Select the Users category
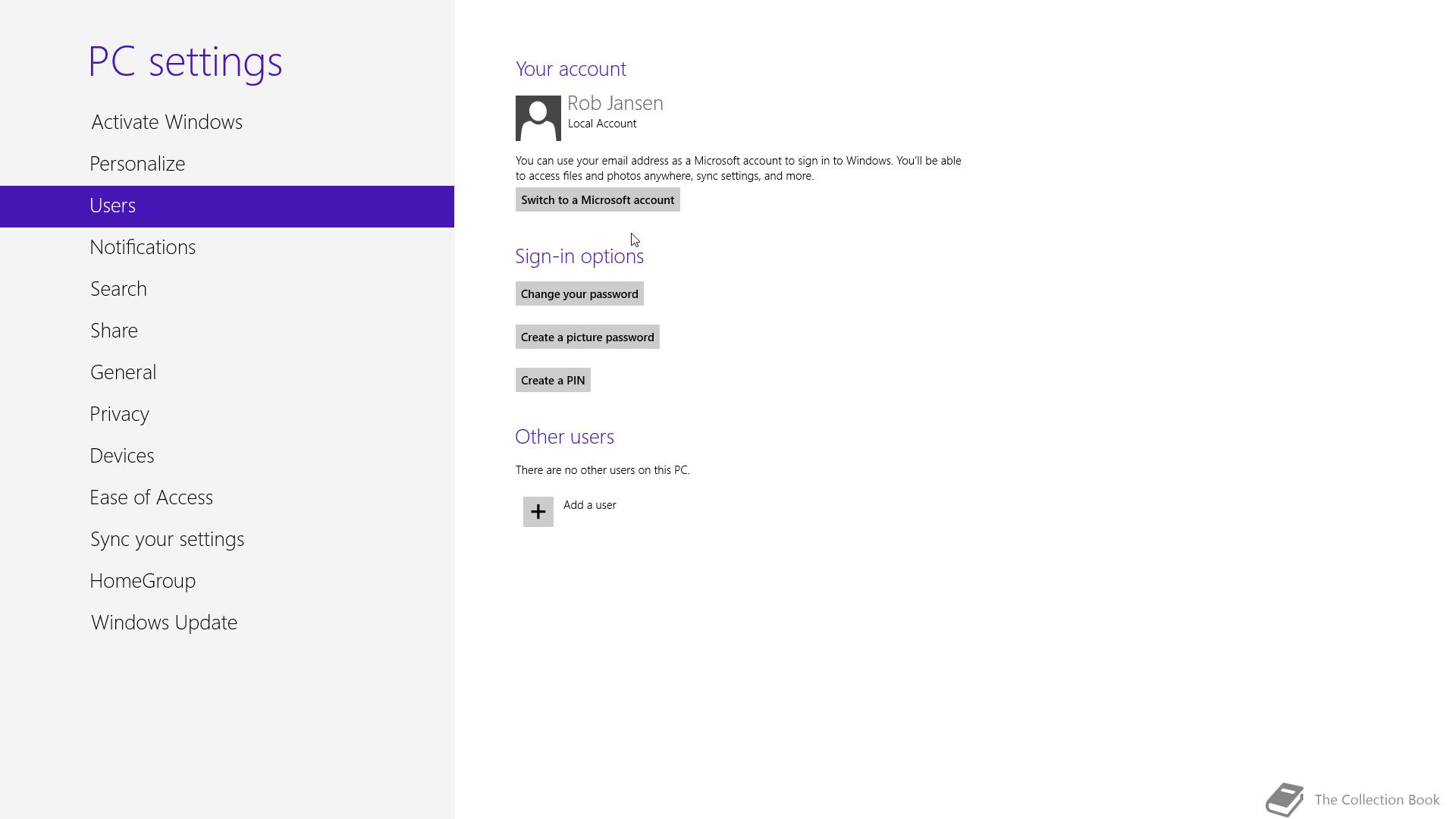 (x=227, y=206)
